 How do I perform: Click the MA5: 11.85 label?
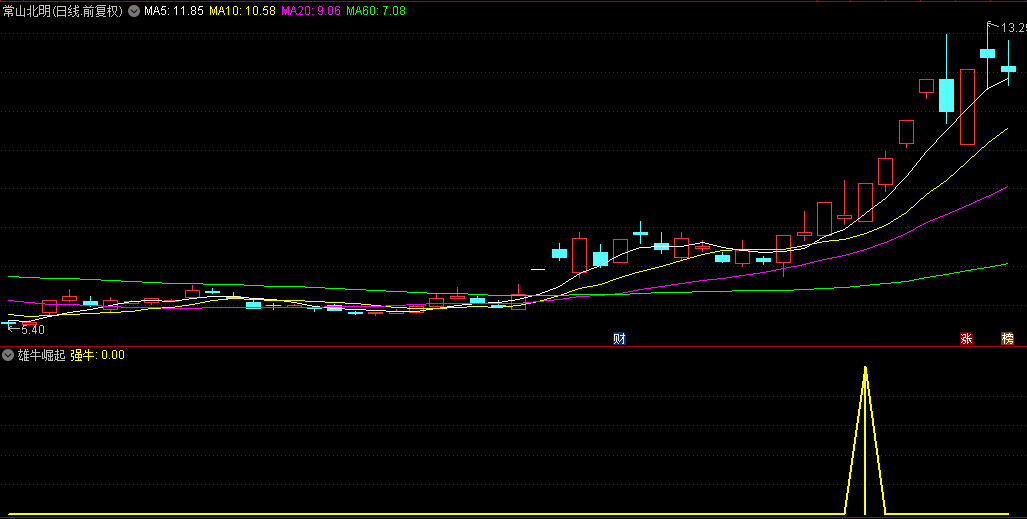click(x=174, y=11)
